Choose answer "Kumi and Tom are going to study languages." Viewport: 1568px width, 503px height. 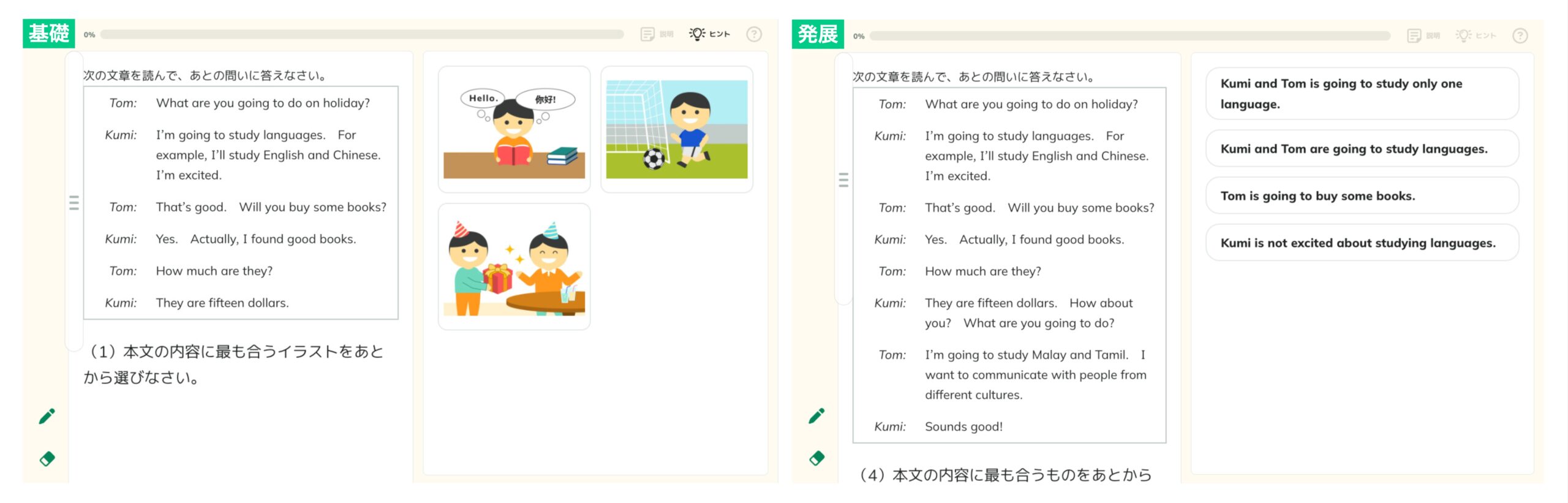click(1362, 149)
